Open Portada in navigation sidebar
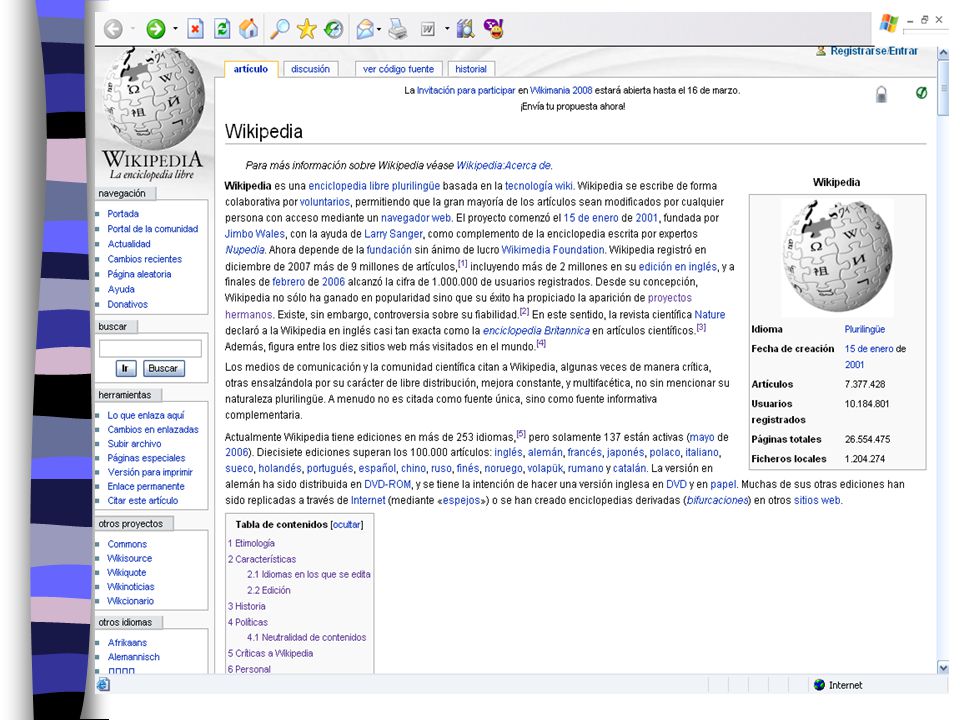960x720 pixels. (x=123, y=214)
